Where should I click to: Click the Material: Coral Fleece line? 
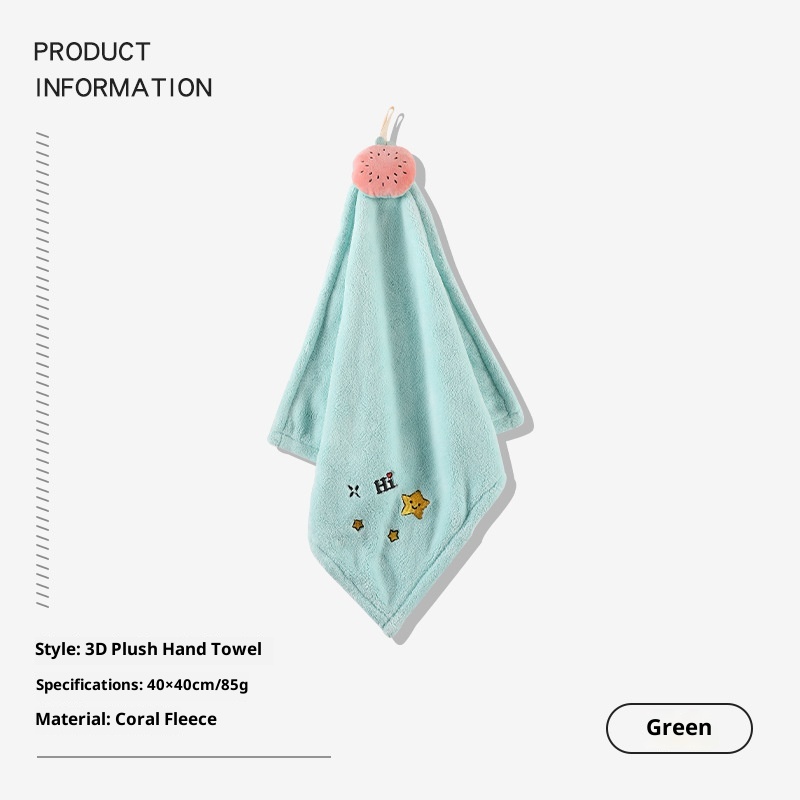coord(126,719)
